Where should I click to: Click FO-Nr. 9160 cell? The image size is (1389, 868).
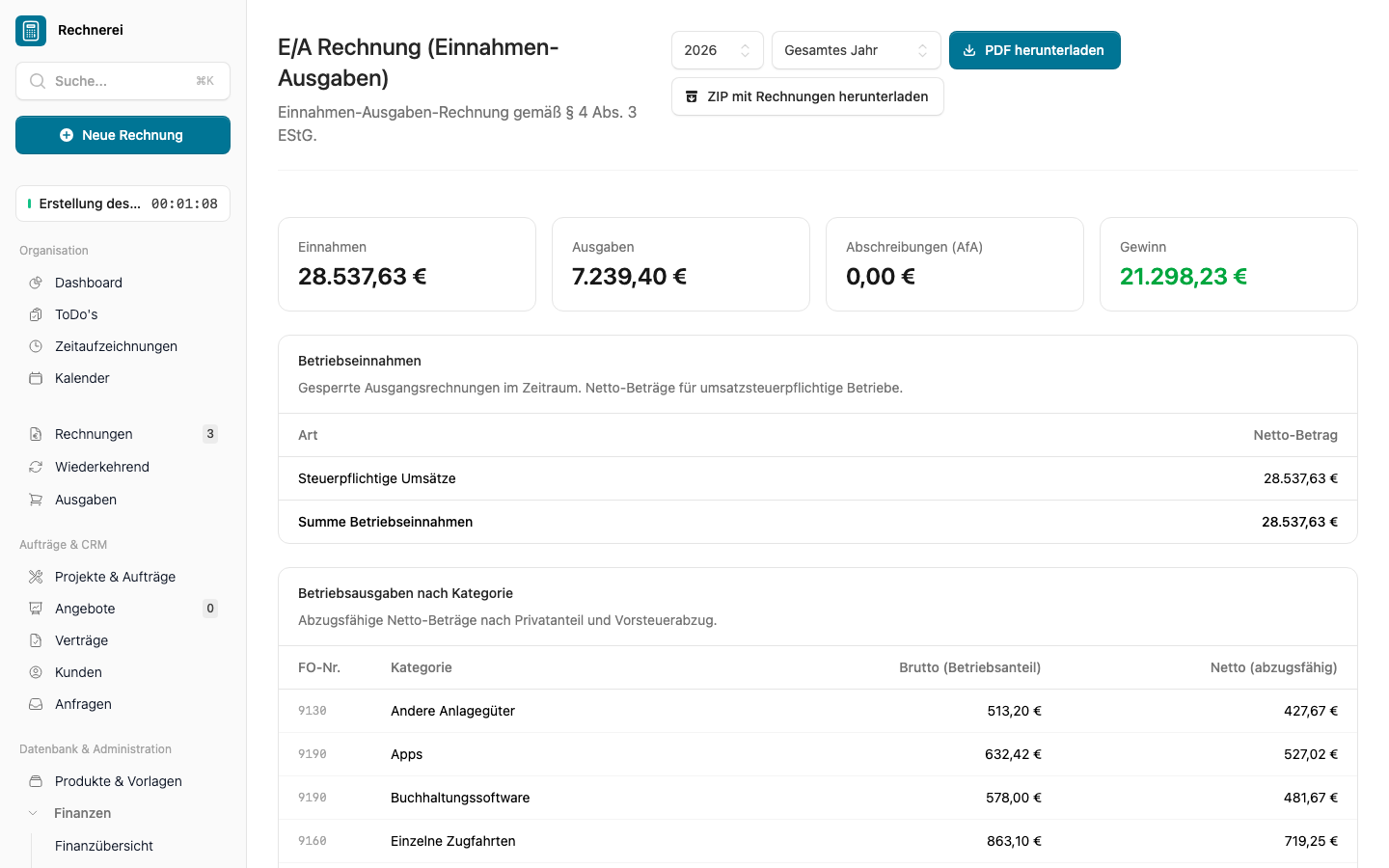pyautogui.click(x=313, y=841)
